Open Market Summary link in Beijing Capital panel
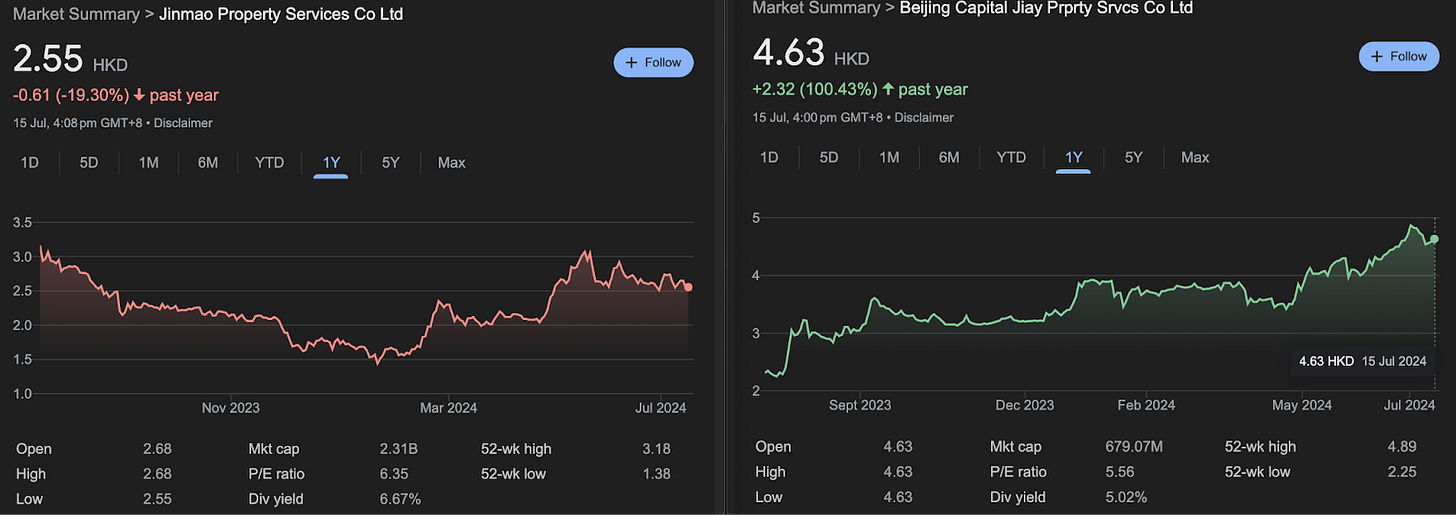This screenshot has width=1456, height=515. coord(816,8)
